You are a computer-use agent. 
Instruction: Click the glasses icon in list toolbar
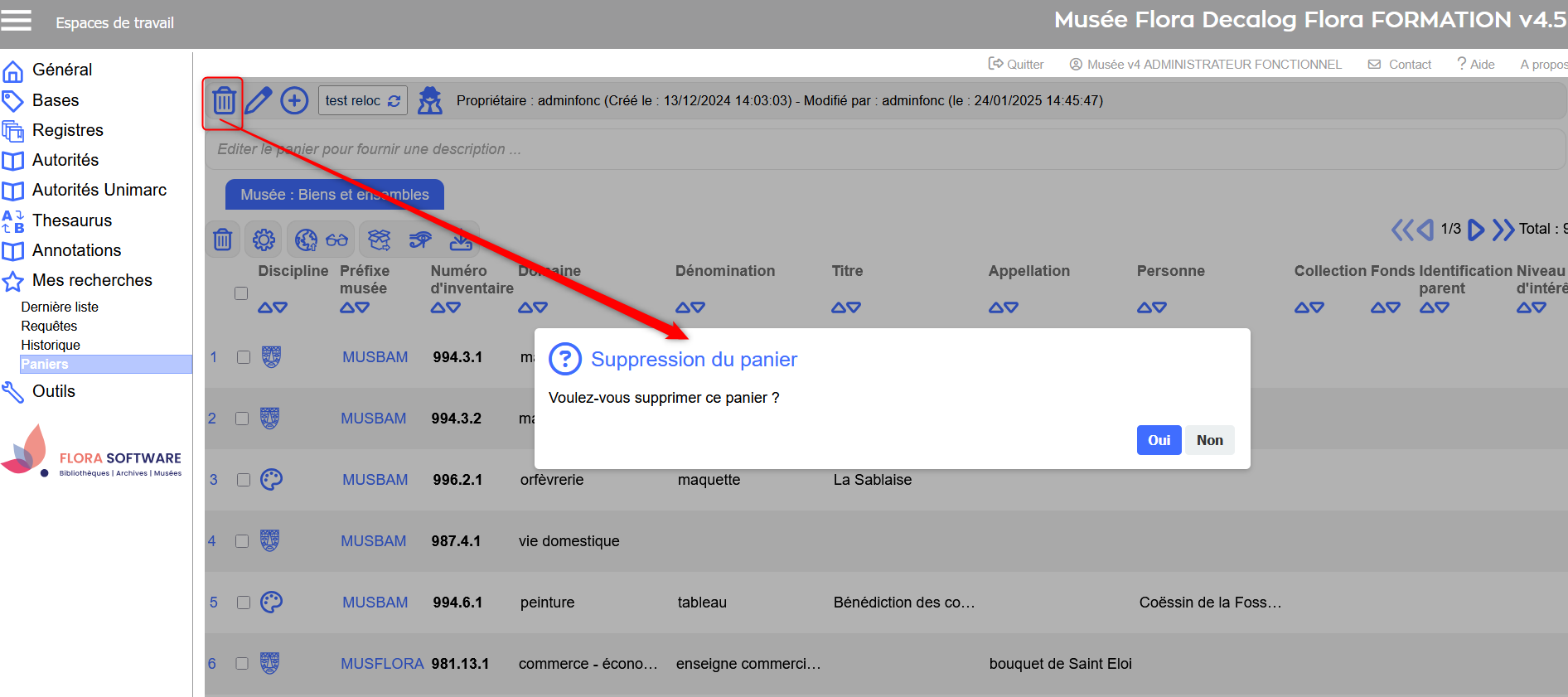point(336,240)
